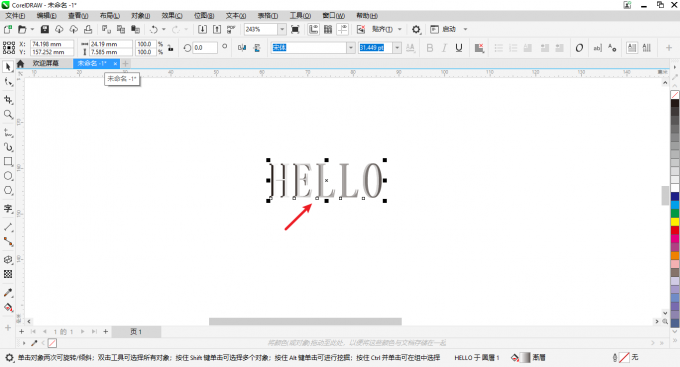The image size is (680, 367).
Task: Click the Export icon
Action: click(217, 29)
